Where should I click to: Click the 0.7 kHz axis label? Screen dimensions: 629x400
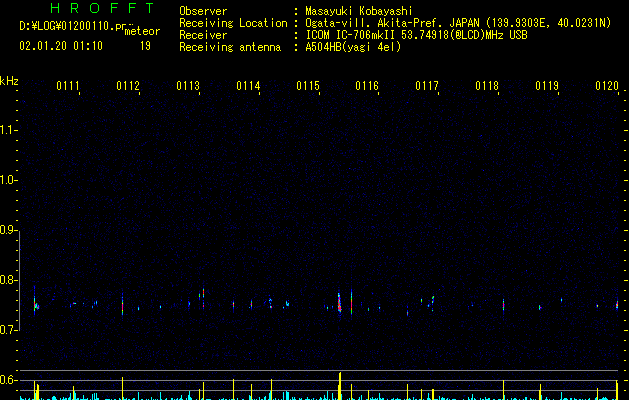point(8,330)
